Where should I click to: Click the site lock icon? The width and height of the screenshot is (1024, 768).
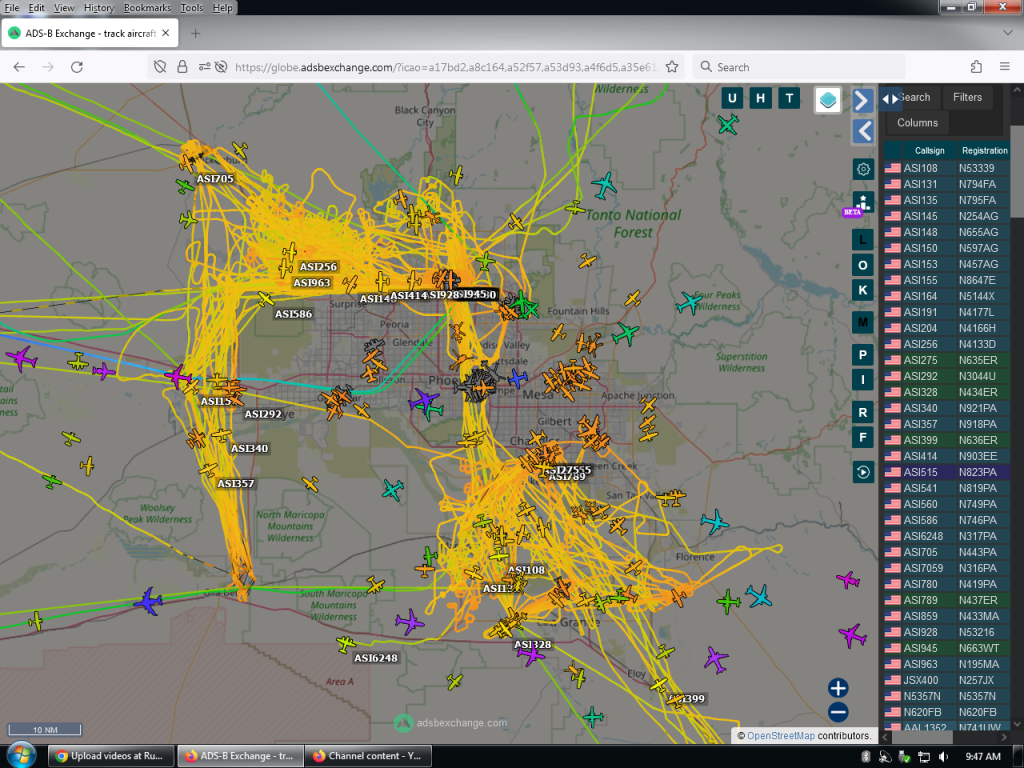(182, 67)
